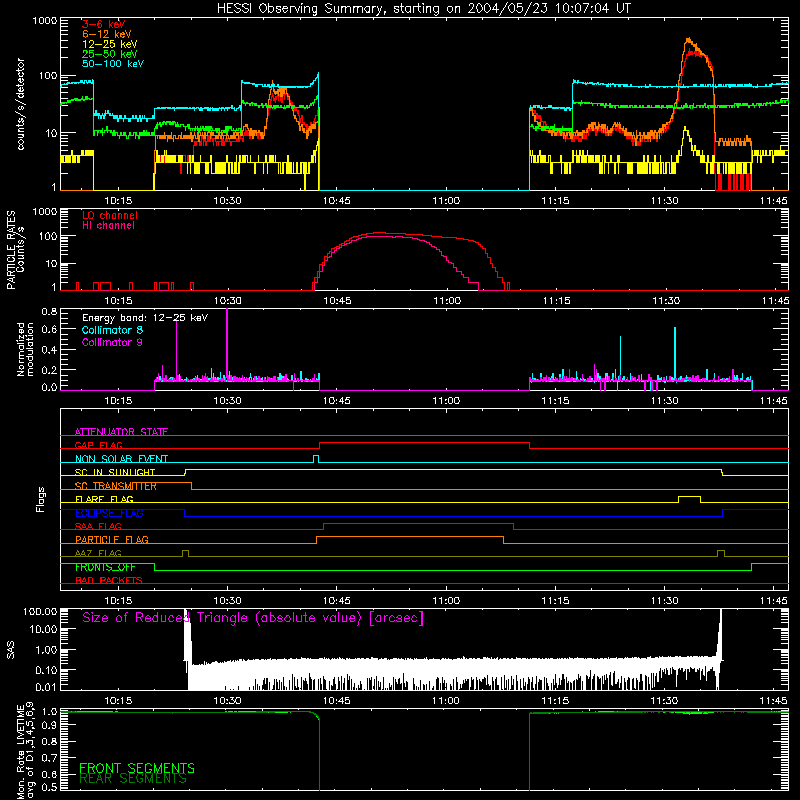
Task: Select the Collimator 8 legend entry
Action: [x=112, y=330]
